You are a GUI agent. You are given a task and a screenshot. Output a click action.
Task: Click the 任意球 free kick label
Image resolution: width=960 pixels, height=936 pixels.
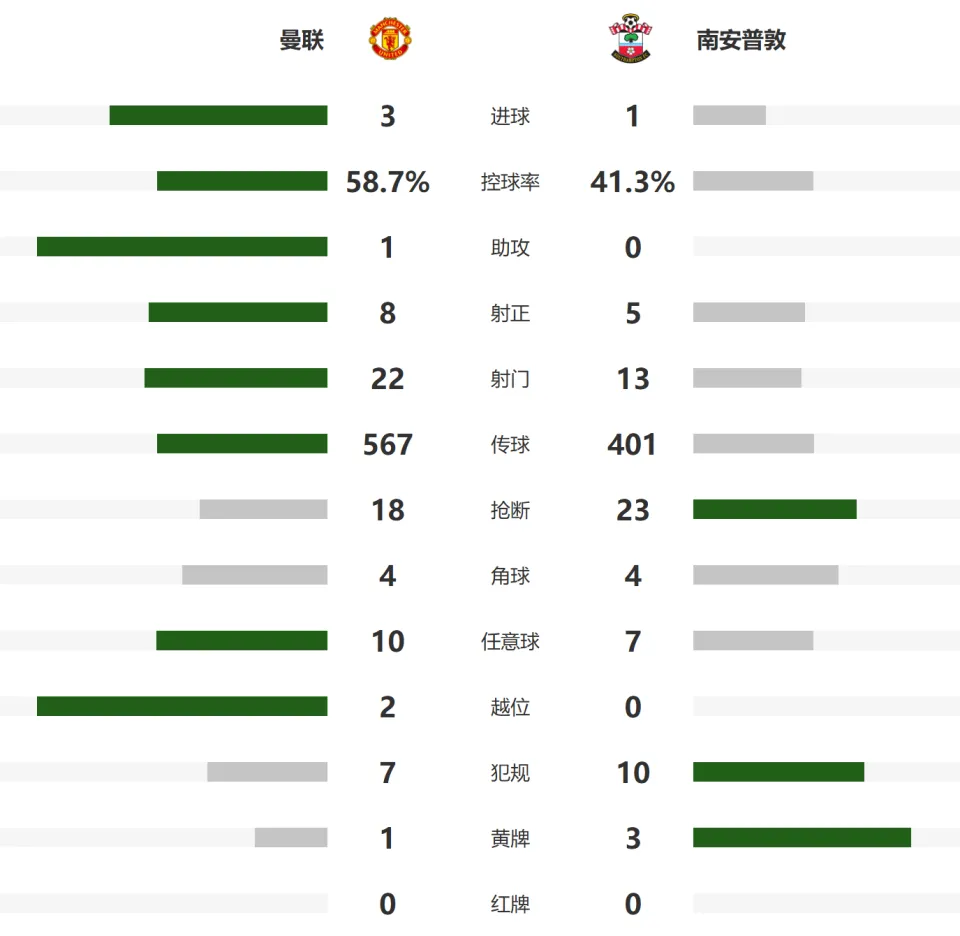[x=510, y=642]
